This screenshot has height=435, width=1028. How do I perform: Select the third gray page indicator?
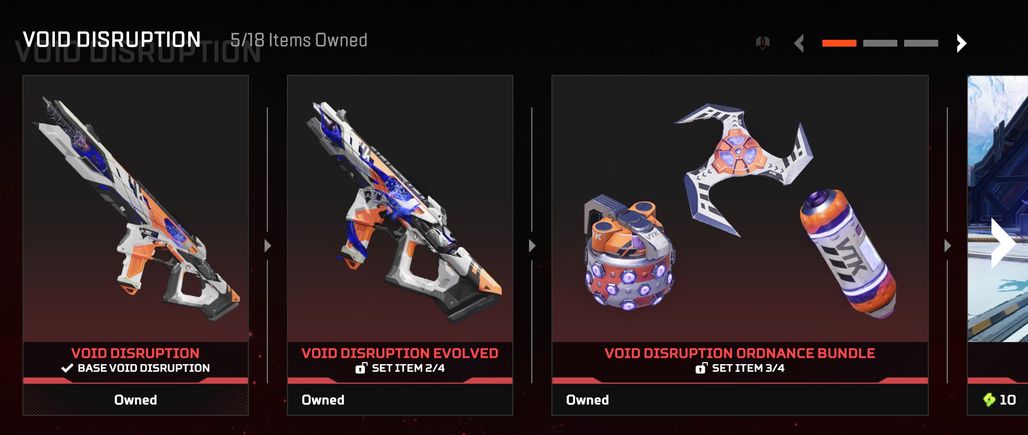[x=920, y=43]
